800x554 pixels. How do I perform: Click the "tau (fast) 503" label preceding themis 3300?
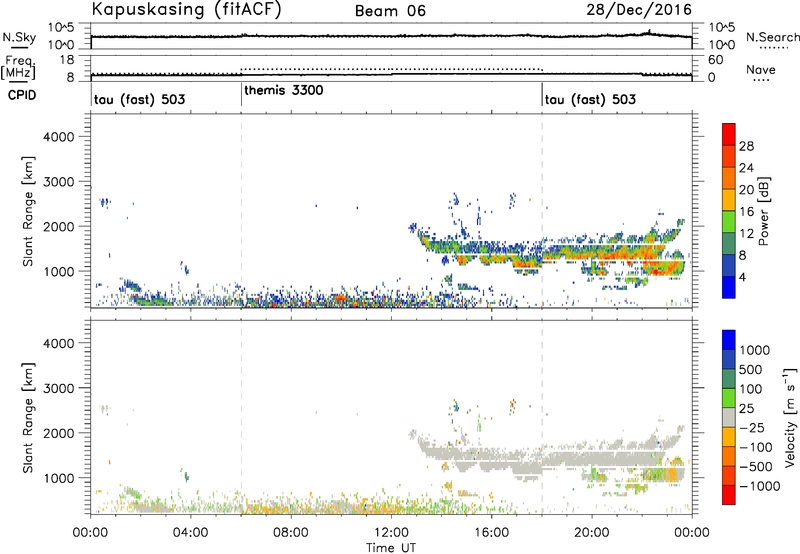pyautogui.click(x=139, y=99)
